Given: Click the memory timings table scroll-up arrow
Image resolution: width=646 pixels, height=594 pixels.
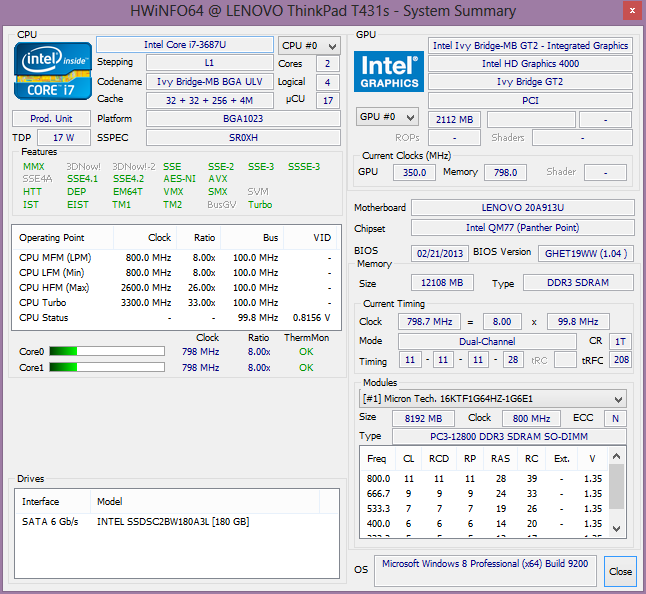Looking at the screenshot, I should pos(618,456).
